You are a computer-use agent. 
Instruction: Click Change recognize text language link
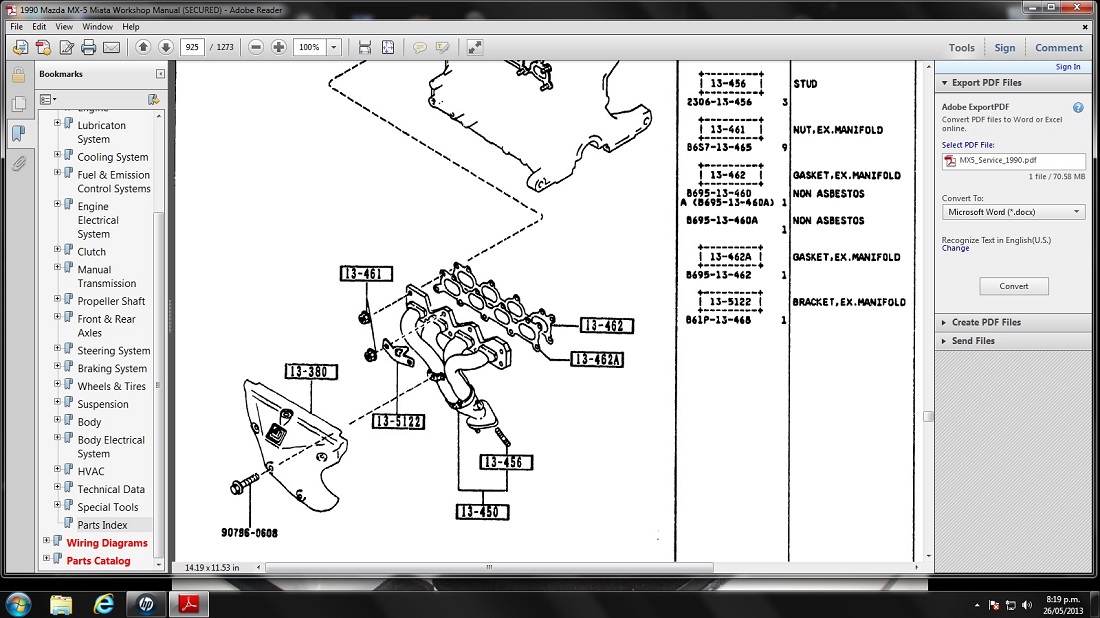[x=955, y=248]
